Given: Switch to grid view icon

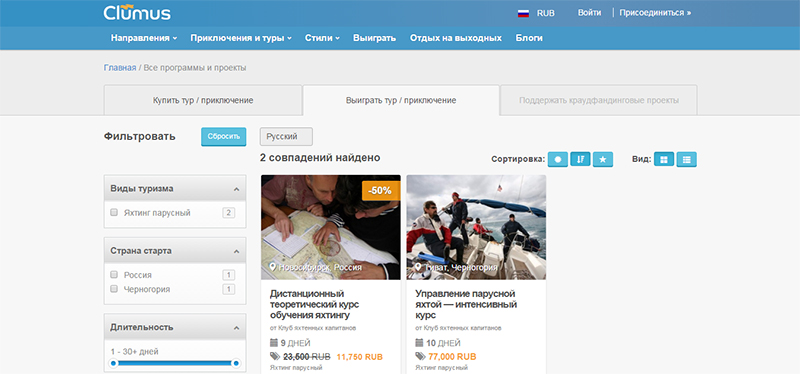Looking at the screenshot, I should coord(664,160).
